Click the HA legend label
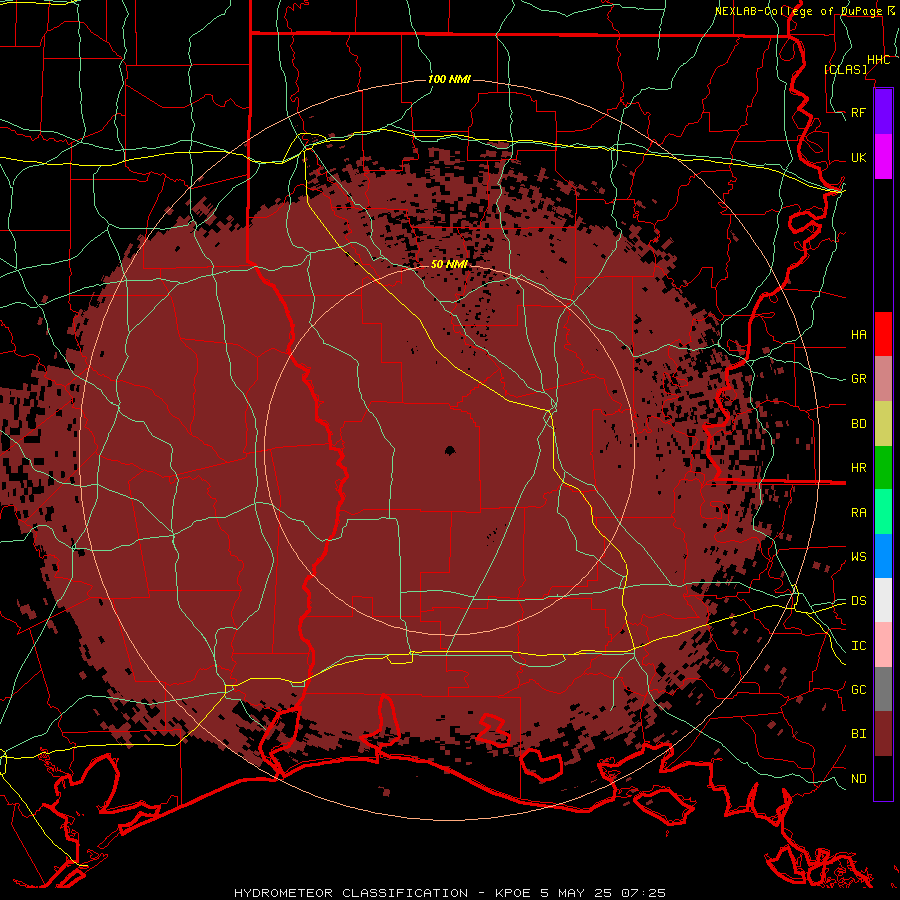 tap(859, 335)
